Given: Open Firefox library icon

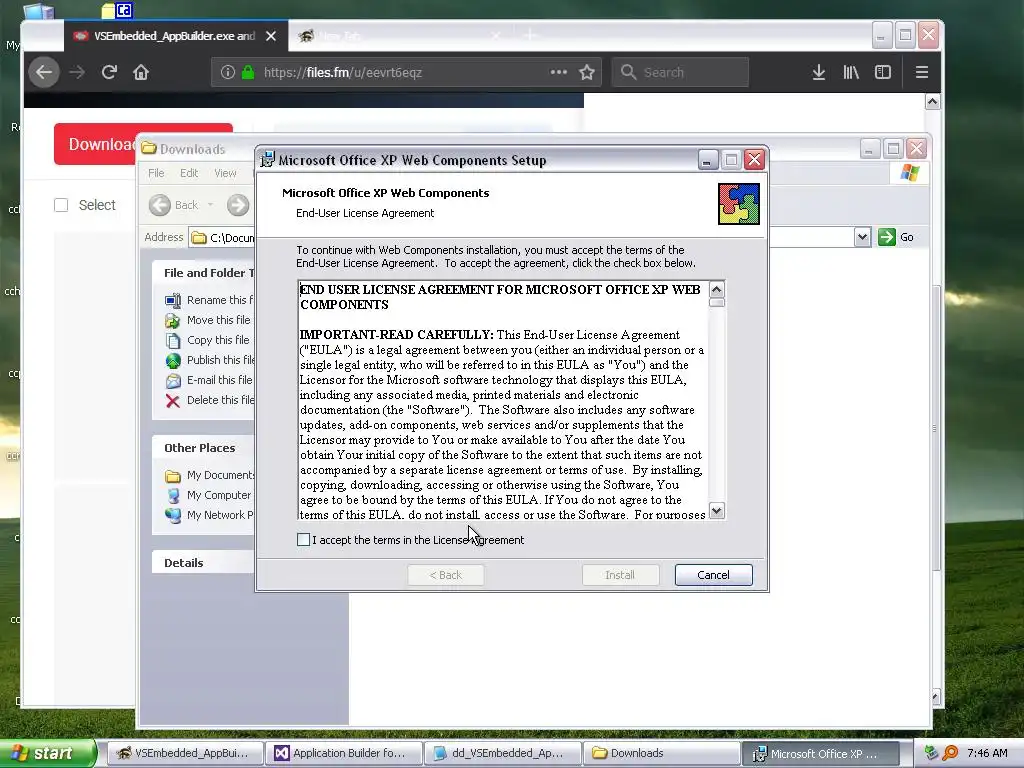Looking at the screenshot, I should coord(850,72).
